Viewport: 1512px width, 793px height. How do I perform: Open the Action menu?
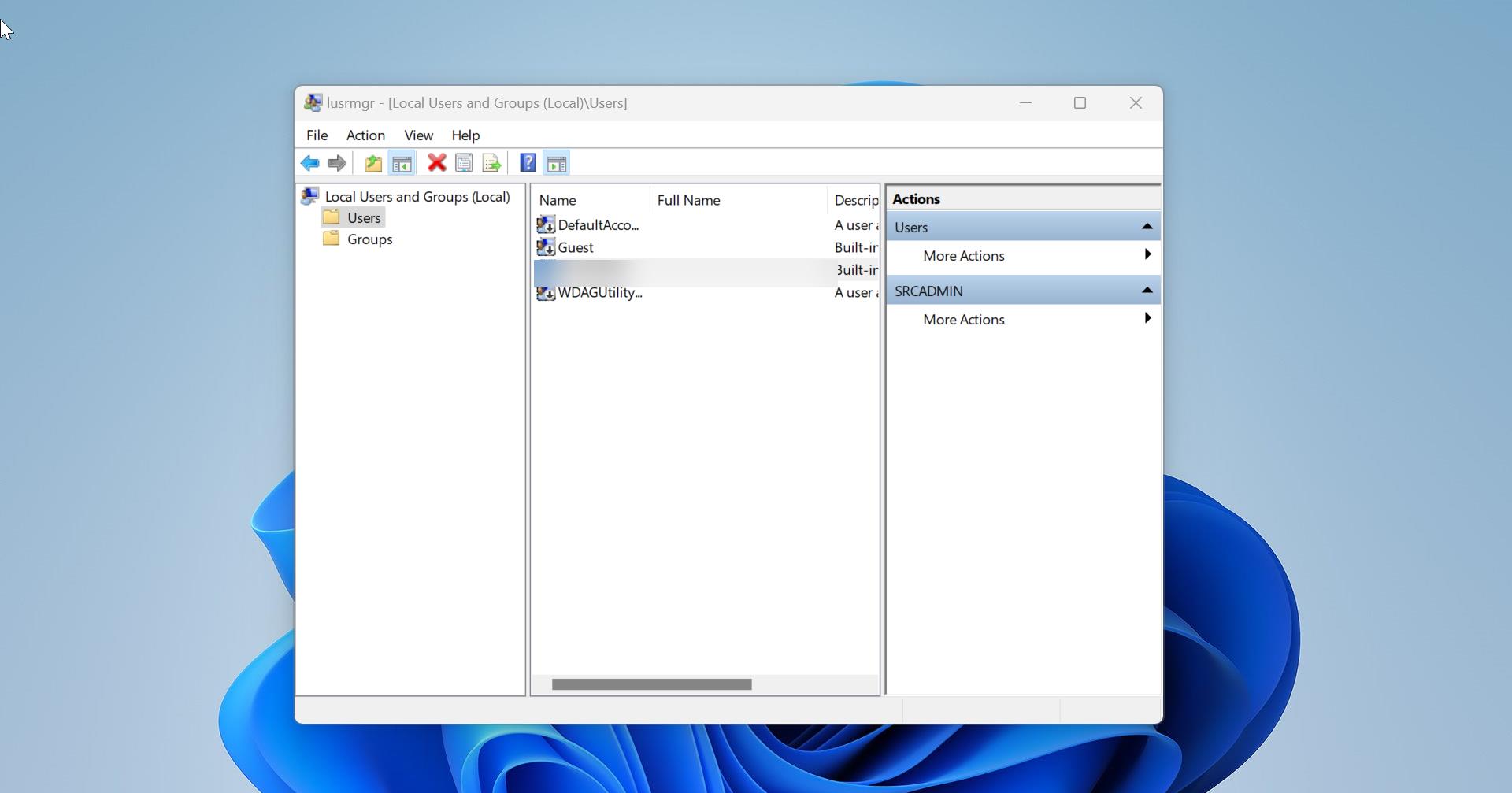[x=365, y=135]
